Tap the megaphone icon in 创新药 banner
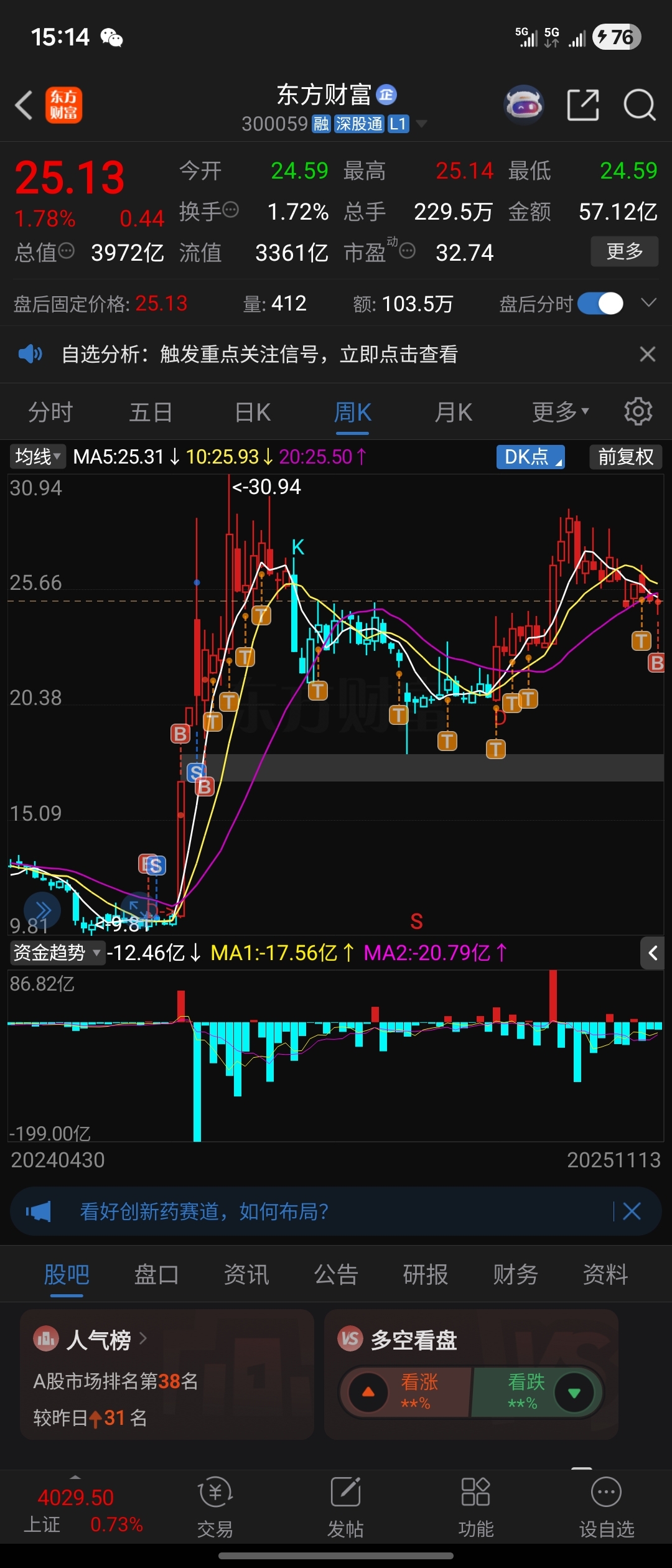The width and height of the screenshot is (672, 1568). point(39,1211)
